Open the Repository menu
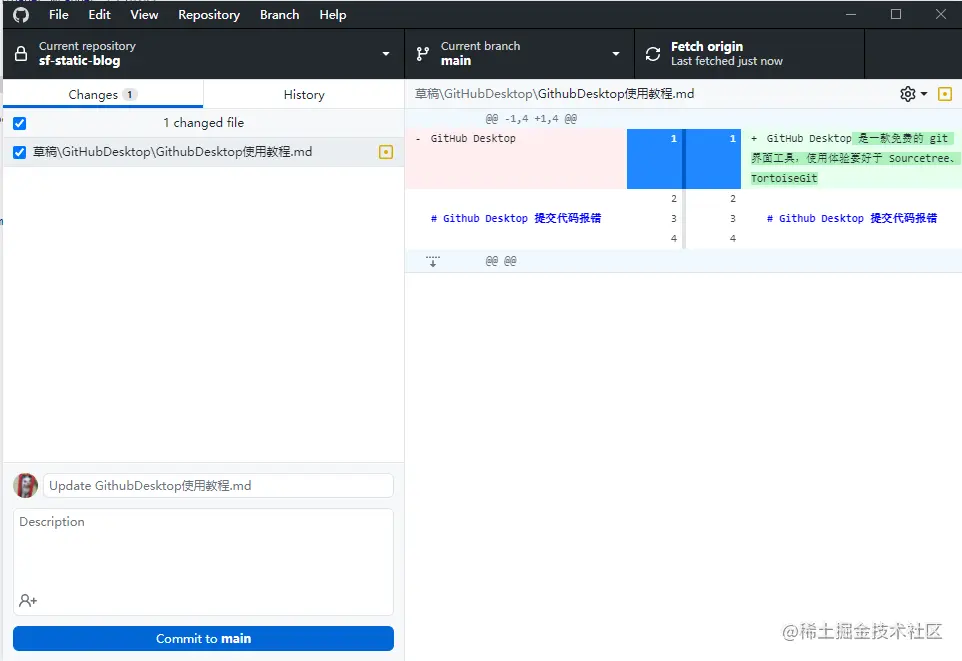The height and width of the screenshot is (661, 962). point(209,15)
